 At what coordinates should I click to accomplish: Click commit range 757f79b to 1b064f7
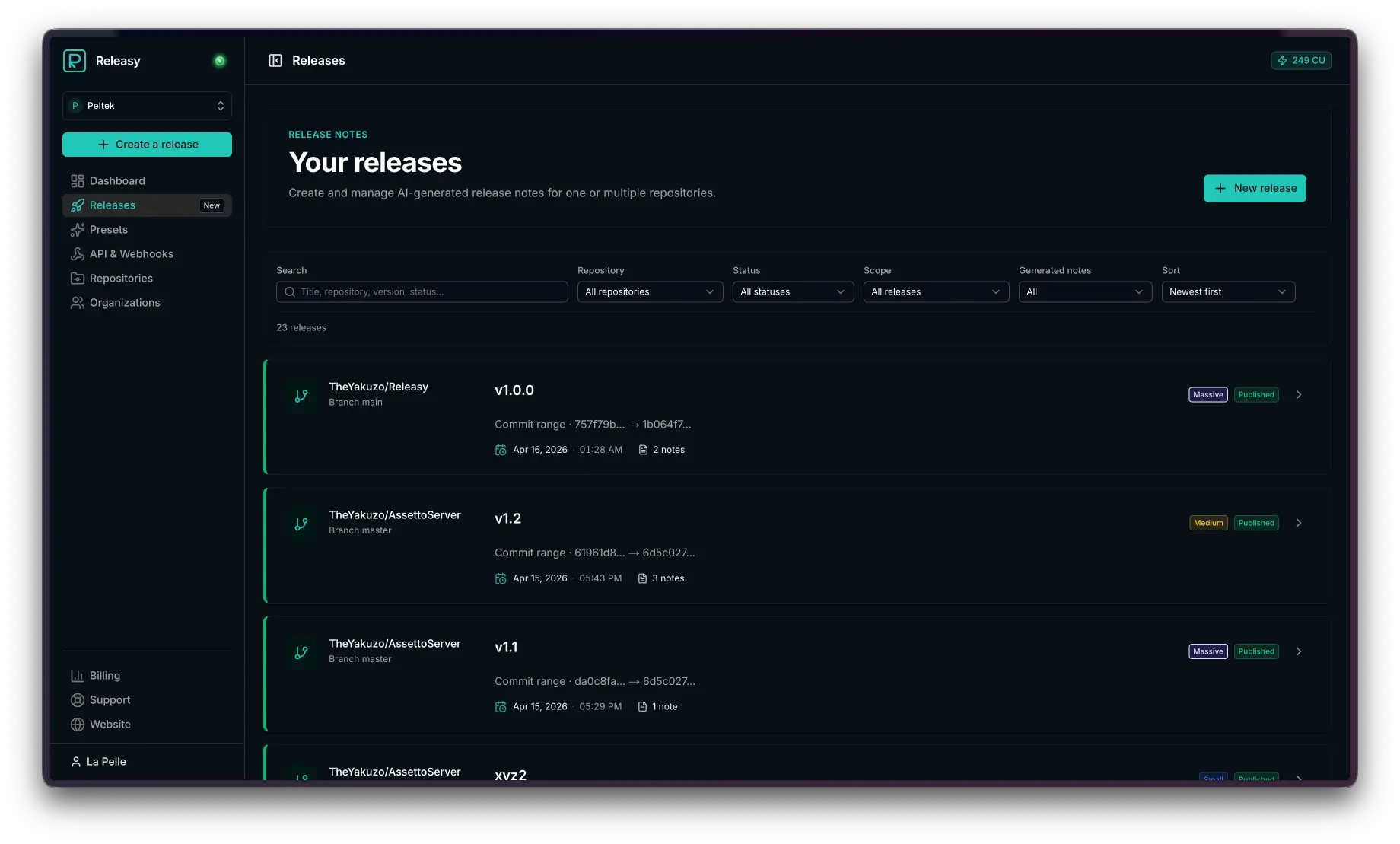[593, 425]
